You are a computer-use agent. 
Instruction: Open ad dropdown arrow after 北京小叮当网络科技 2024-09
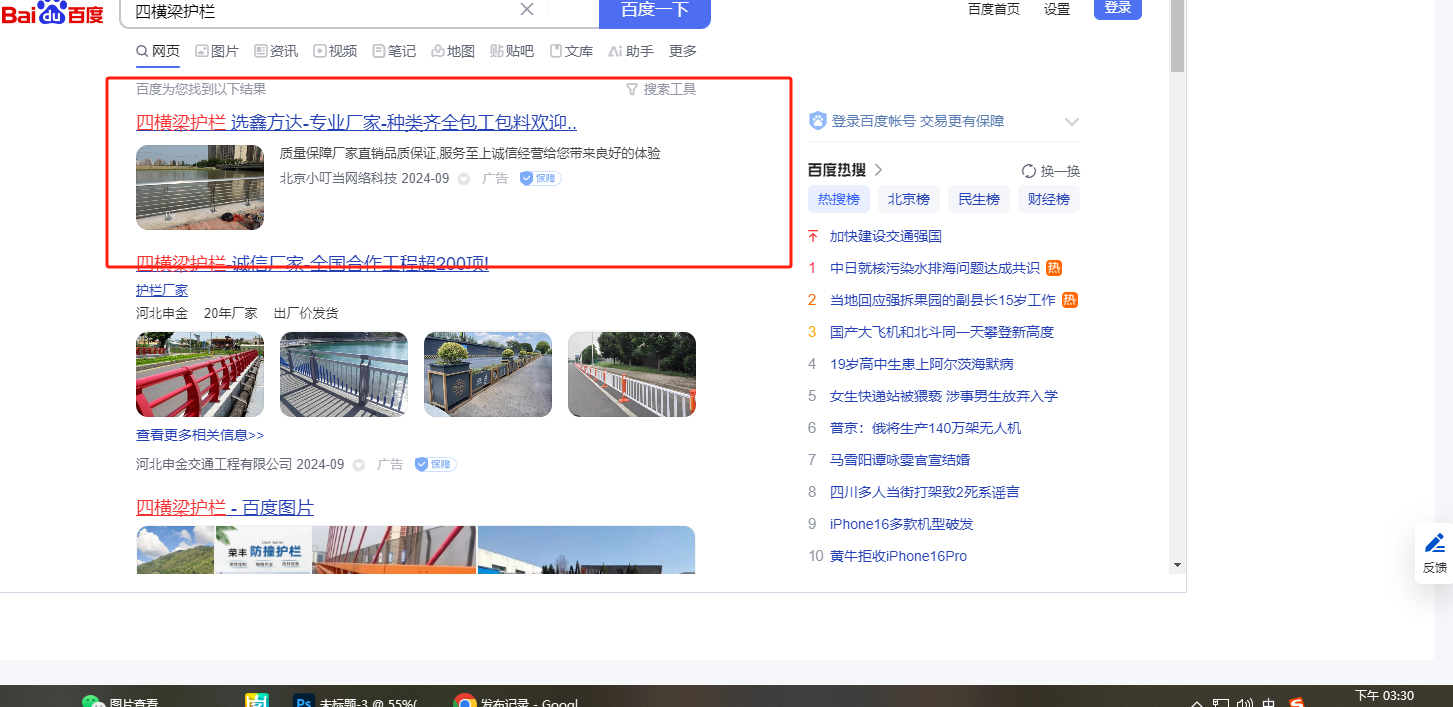[x=463, y=179]
